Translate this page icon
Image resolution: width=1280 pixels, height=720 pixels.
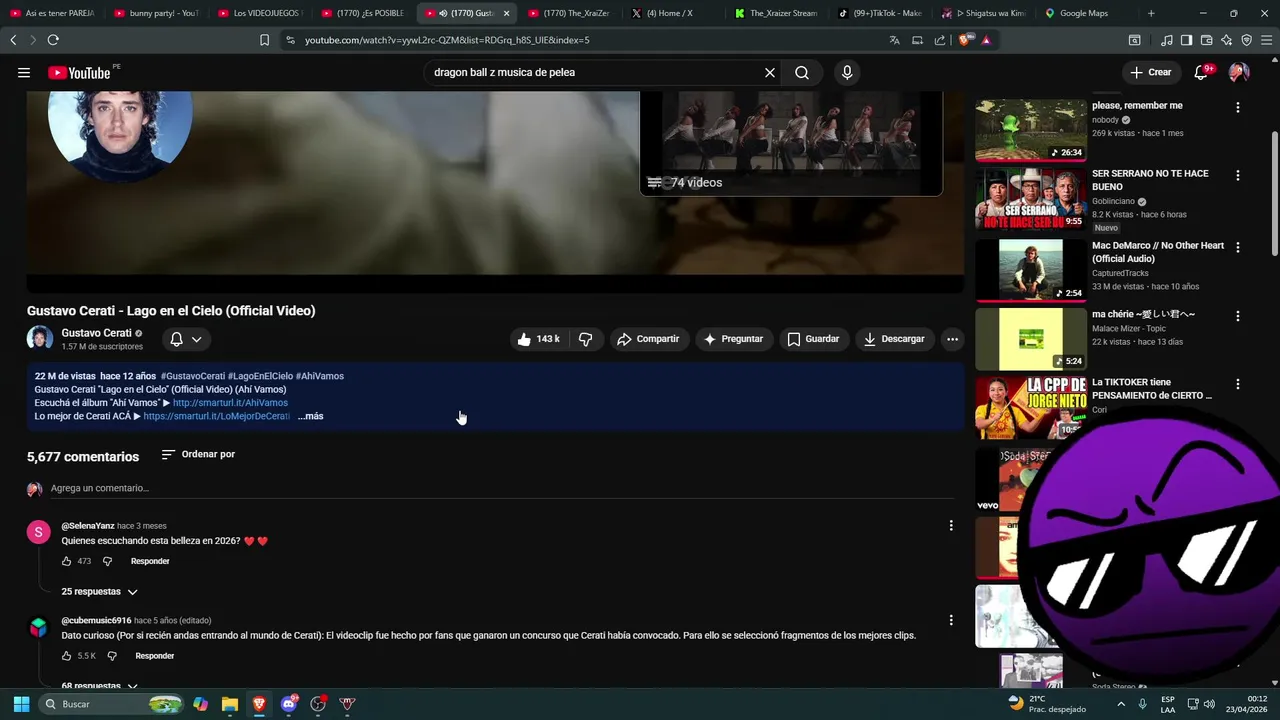point(894,40)
